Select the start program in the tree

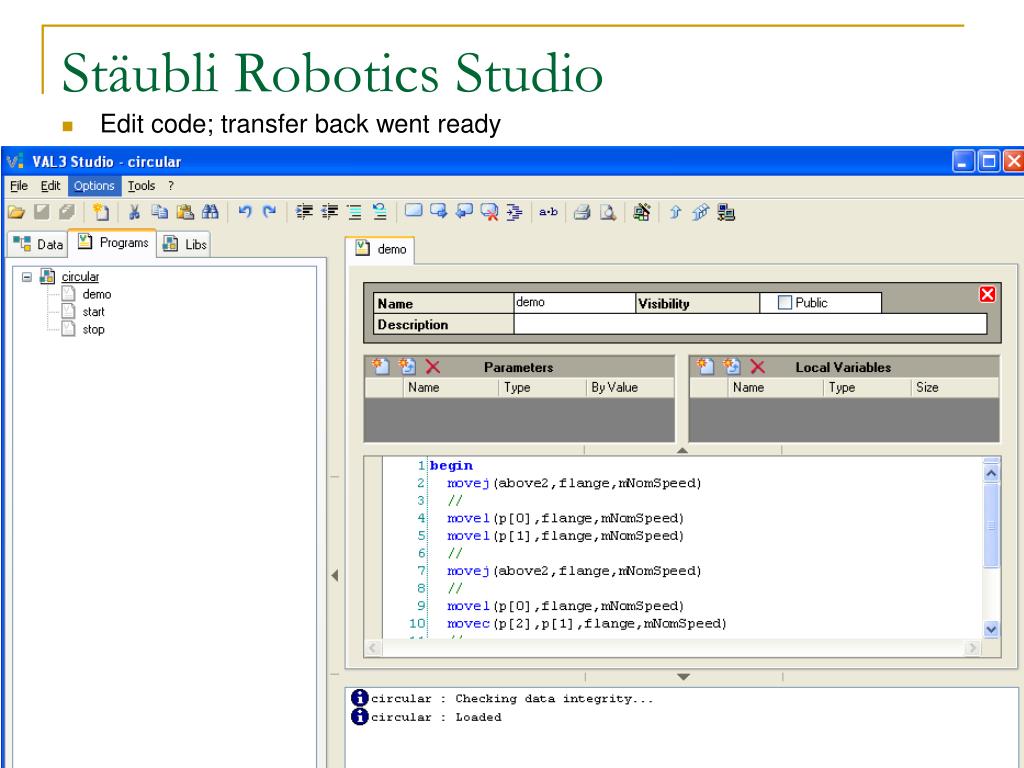click(x=93, y=312)
